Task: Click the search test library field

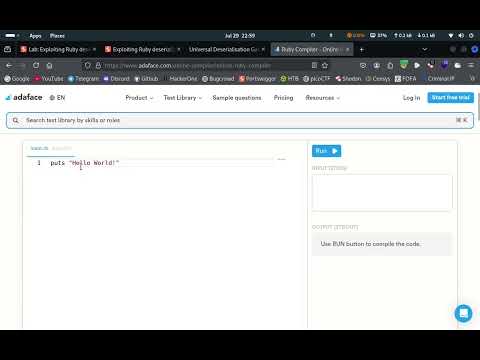Action: (x=240, y=120)
